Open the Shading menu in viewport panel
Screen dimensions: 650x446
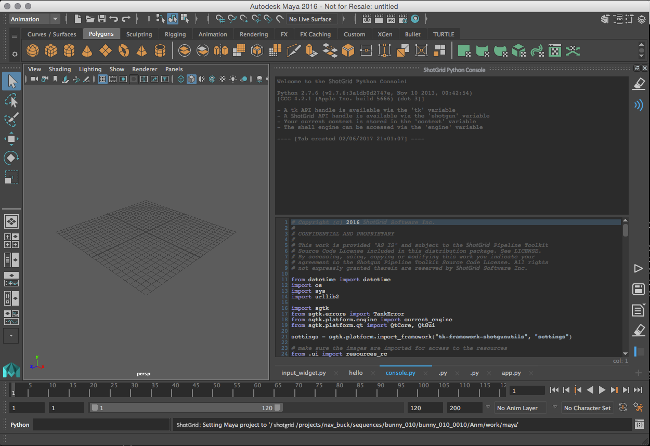click(x=61, y=69)
